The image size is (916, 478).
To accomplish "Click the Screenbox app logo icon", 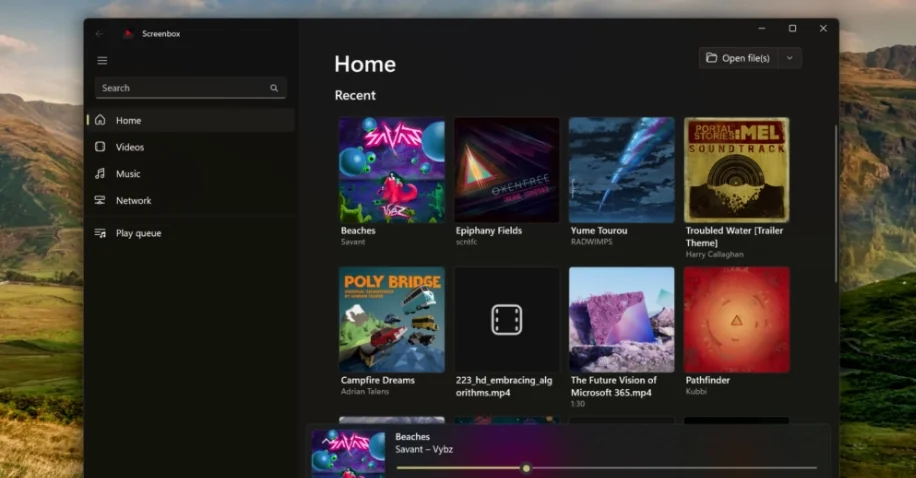I will (x=128, y=34).
